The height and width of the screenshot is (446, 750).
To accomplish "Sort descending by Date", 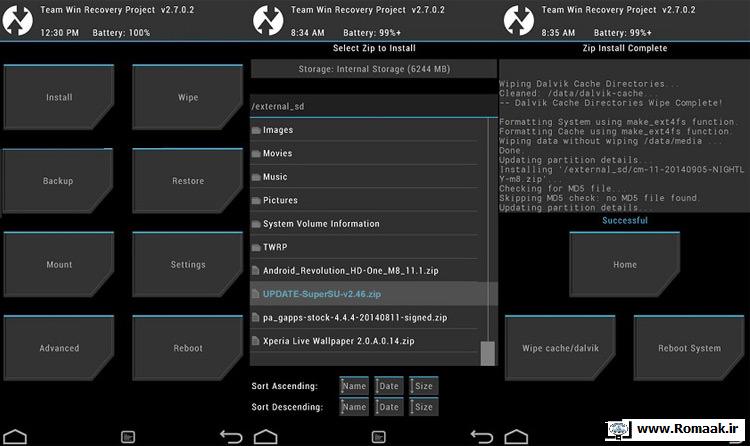I will (x=388, y=407).
